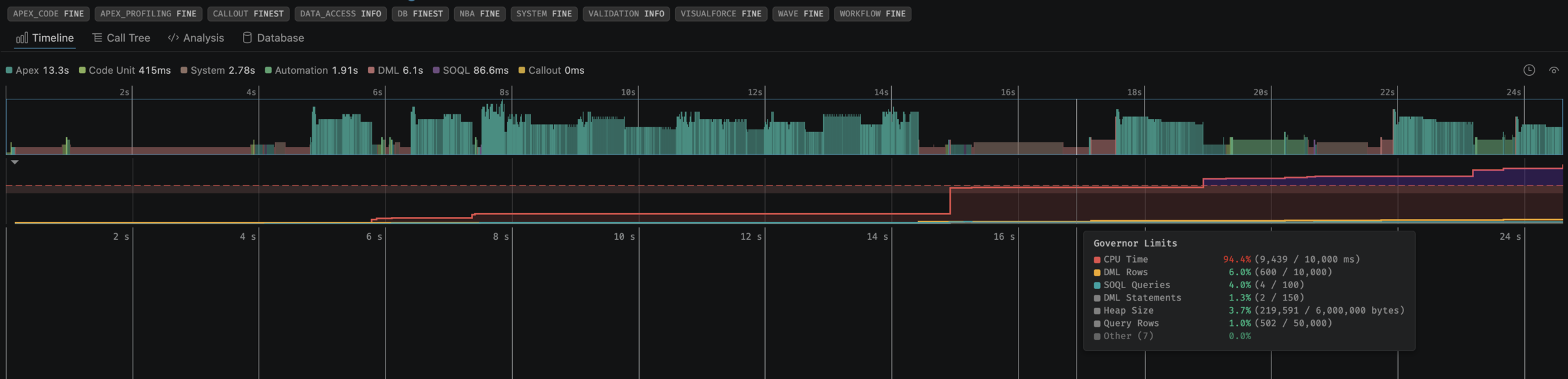Toggle the SOQL 86.6ms legend entry
1568x379 pixels.
coord(470,70)
